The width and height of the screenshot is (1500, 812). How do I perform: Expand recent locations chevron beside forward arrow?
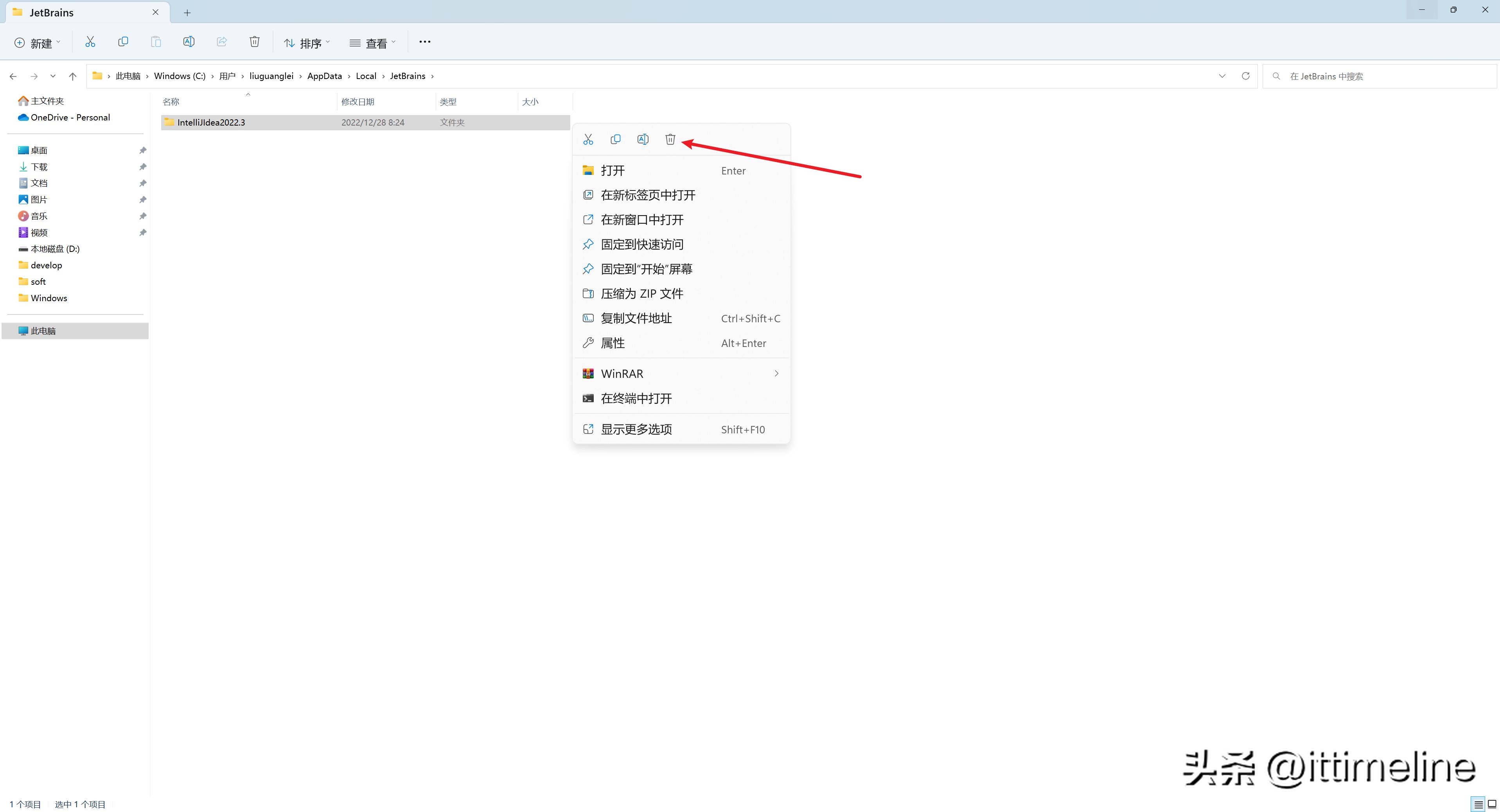coord(53,76)
